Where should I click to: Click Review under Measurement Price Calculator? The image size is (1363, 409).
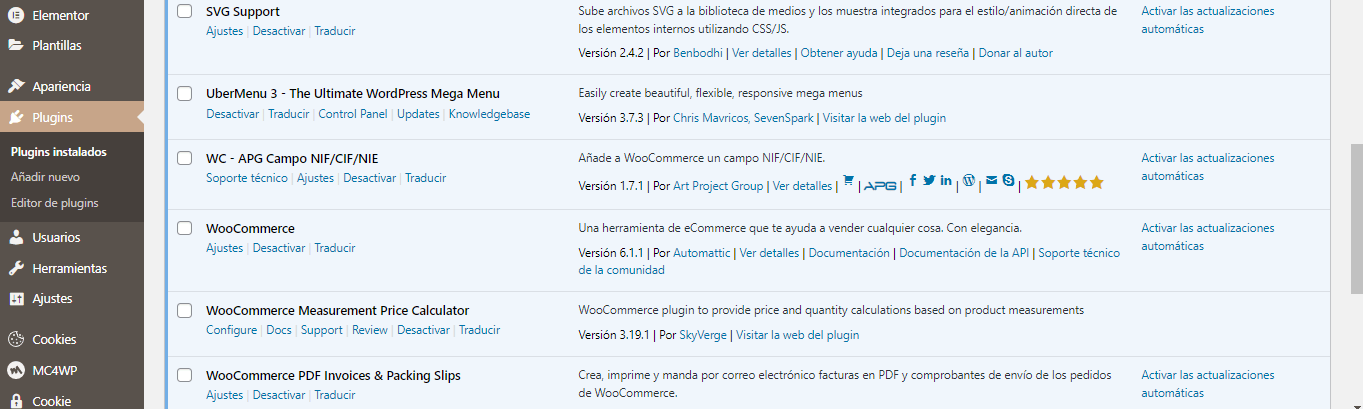370,330
